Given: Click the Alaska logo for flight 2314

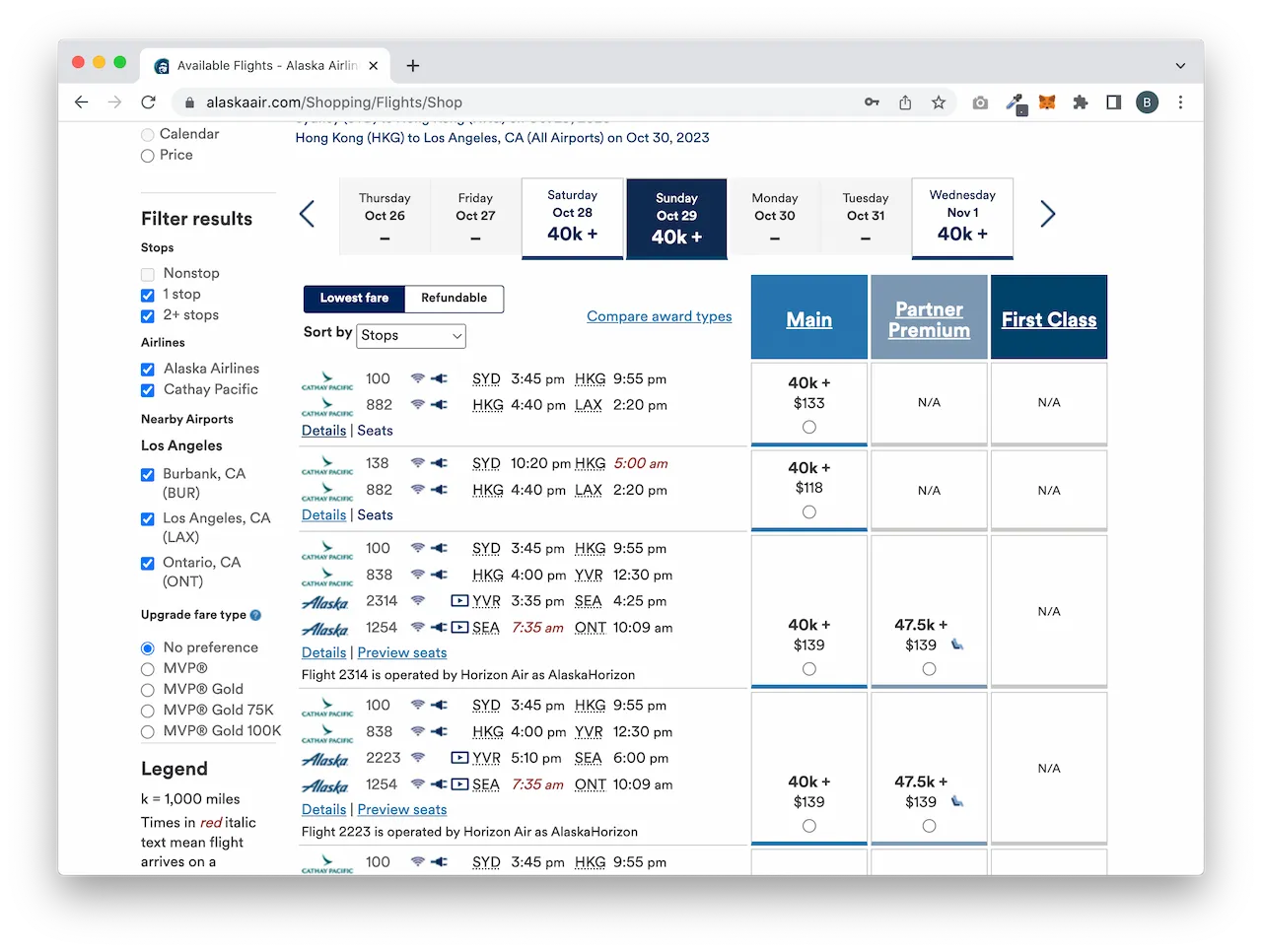Looking at the screenshot, I should (324, 603).
